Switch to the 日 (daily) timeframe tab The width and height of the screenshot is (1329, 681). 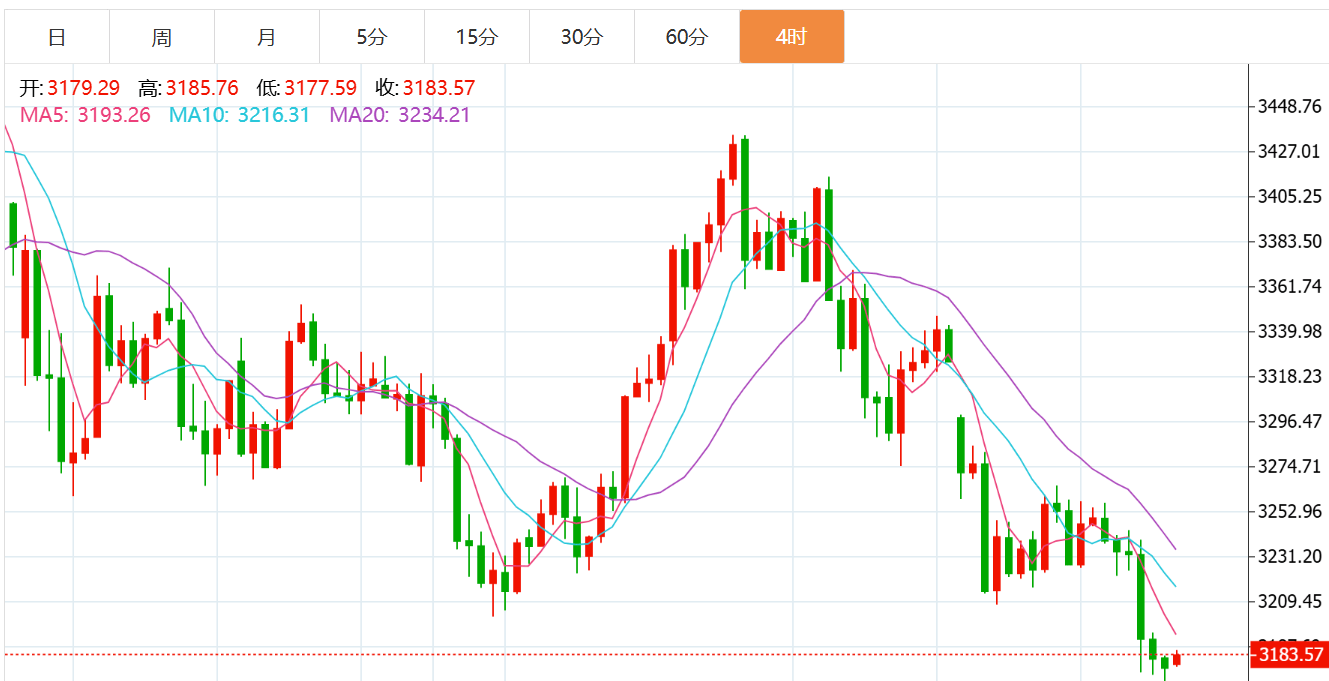tap(57, 38)
